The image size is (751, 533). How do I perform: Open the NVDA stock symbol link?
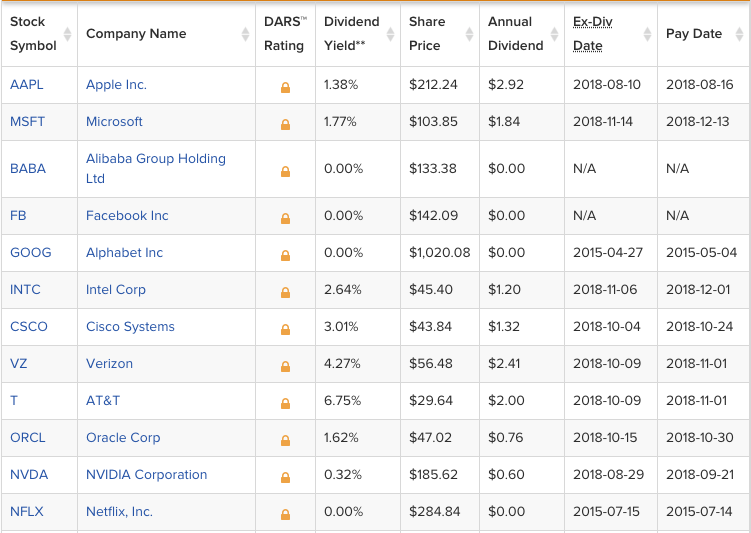(29, 475)
